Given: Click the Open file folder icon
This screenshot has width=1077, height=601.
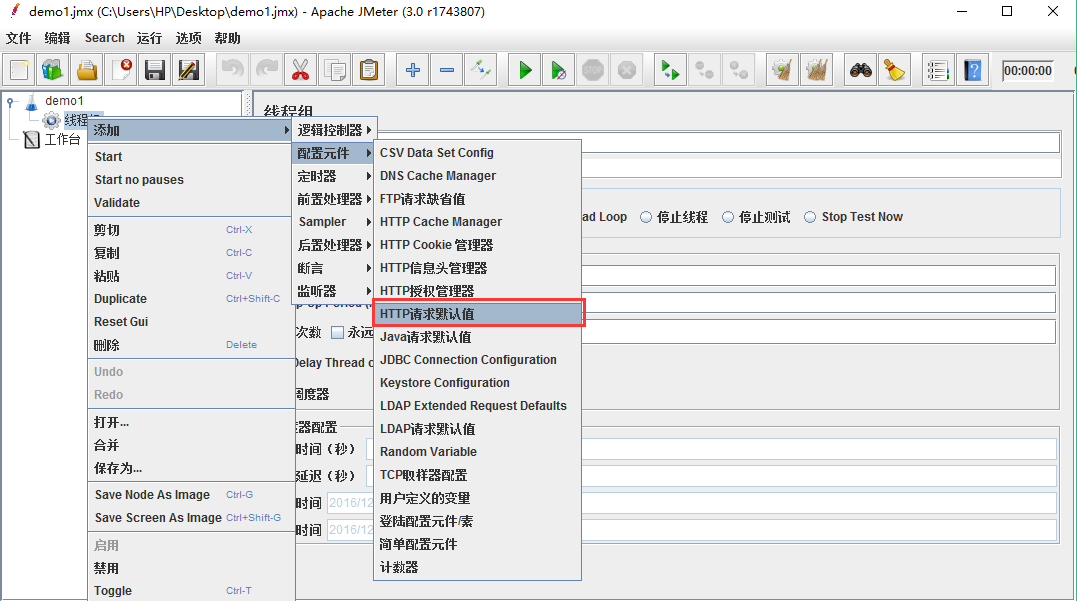Looking at the screenshot, I should click(87, 70).
